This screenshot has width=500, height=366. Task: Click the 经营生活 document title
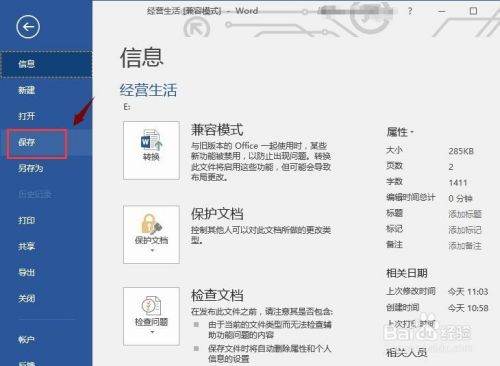tap(148, 90)
